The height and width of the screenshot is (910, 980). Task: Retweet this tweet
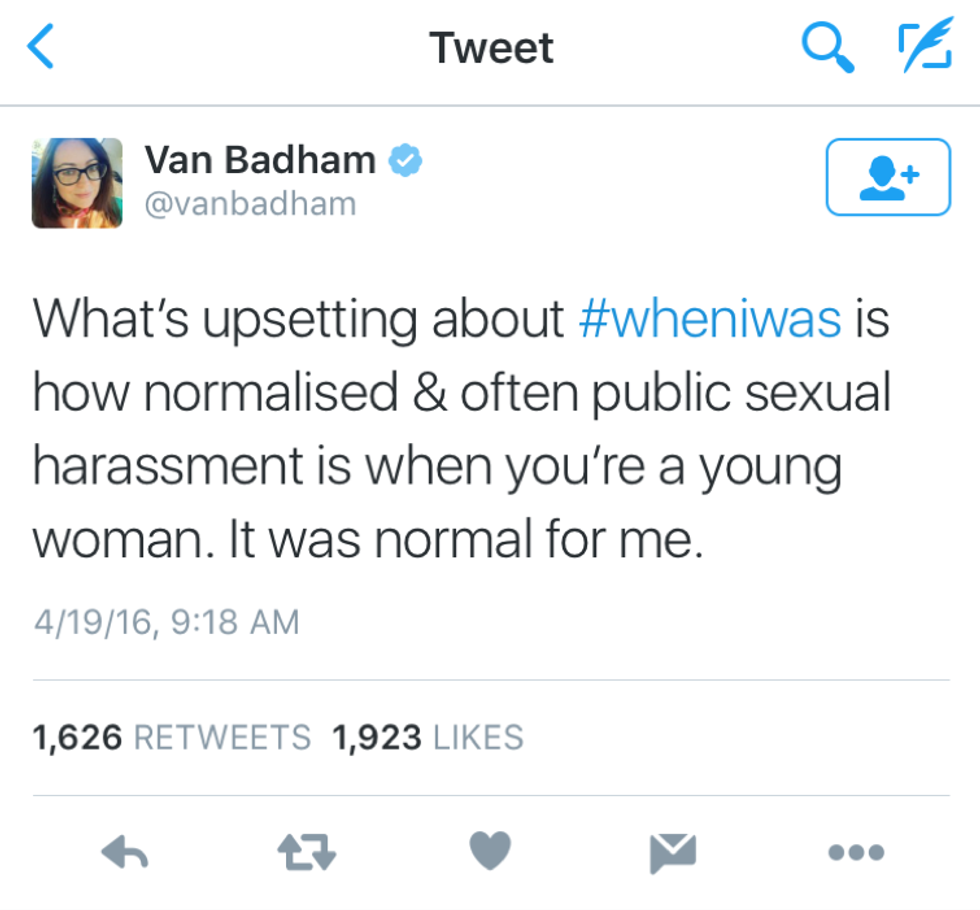[306, 852]
